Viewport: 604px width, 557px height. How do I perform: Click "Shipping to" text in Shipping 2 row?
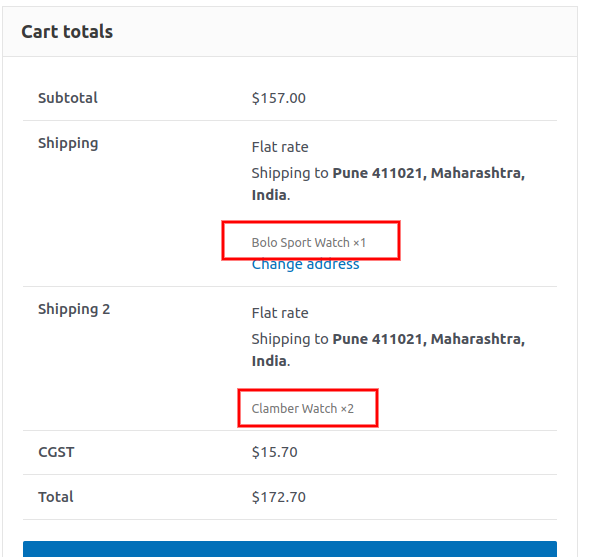(x=290, y=339)
